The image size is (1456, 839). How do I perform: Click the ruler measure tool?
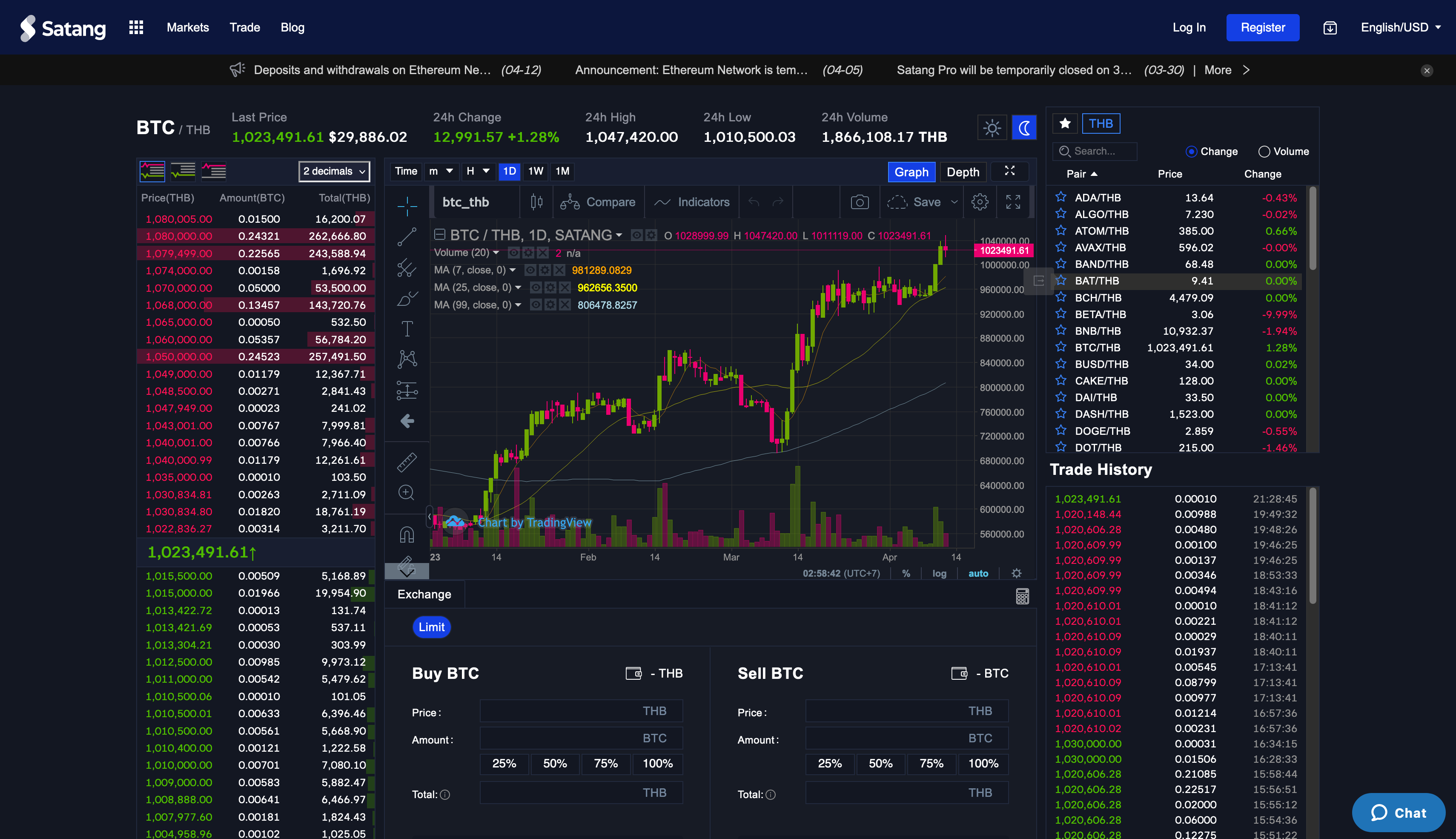[407, 462]
